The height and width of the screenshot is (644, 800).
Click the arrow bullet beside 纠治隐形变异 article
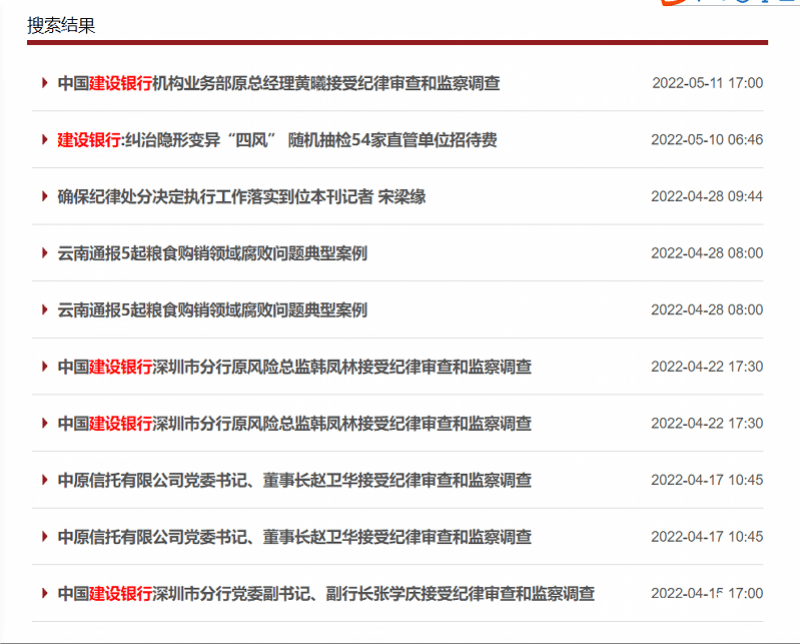(45, 139)
